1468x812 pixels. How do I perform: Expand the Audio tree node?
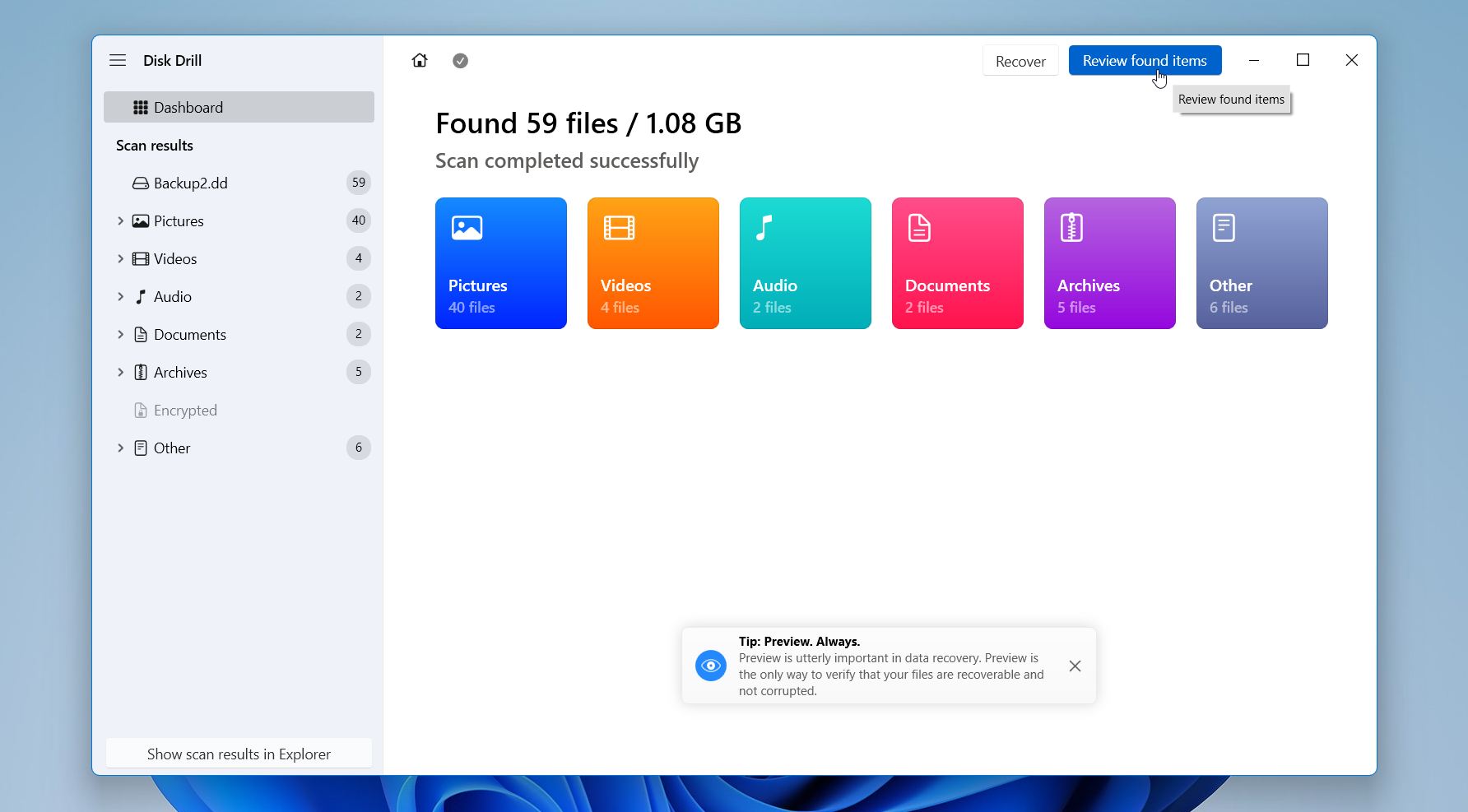coord(120,296)
